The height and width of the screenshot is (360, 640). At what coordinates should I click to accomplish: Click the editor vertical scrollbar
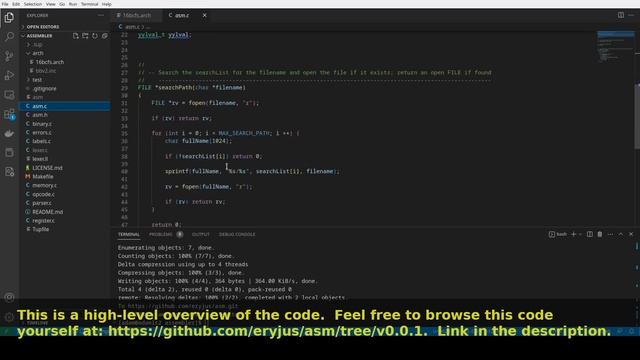637,116
